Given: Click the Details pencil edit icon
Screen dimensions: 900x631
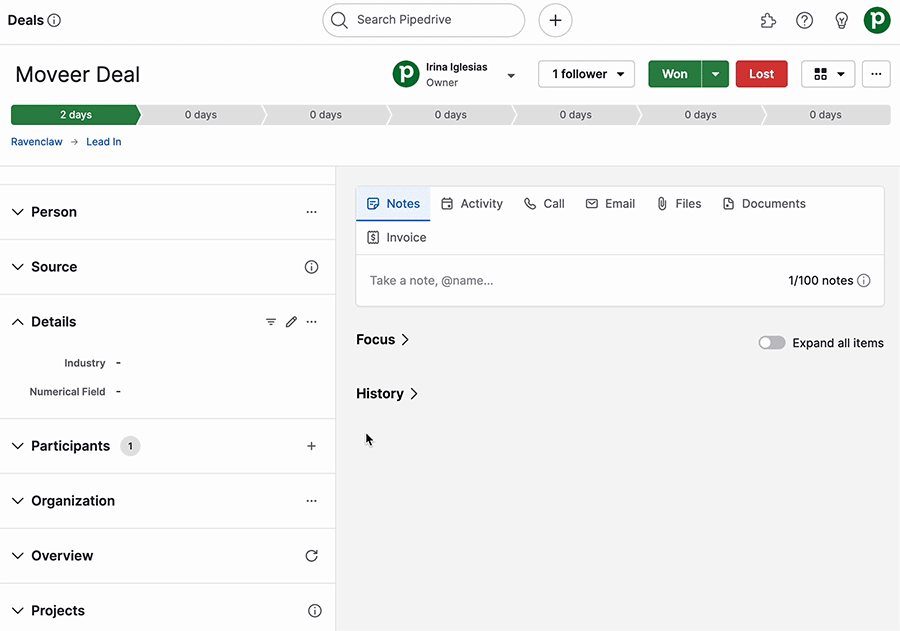Looking at the screenshot, I should click(291, 322).
